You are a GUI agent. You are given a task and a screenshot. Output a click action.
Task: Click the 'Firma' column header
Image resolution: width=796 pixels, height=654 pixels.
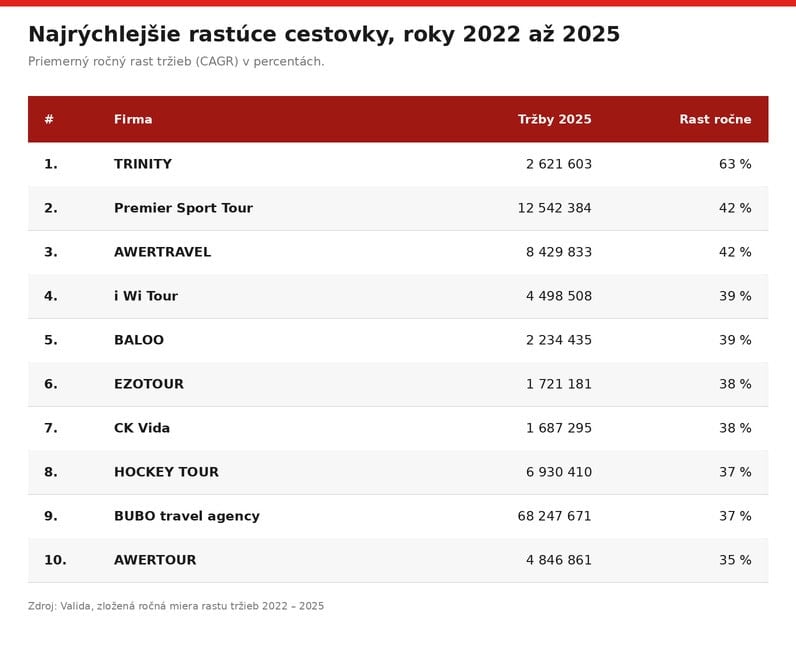coord(133,119)
